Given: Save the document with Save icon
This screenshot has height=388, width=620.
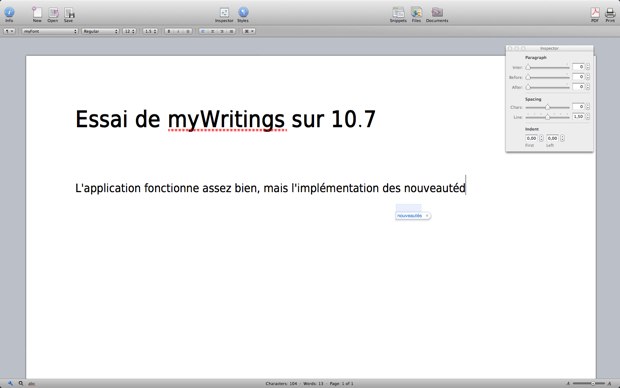Looking at the screenshot, I should [x=69, y=14].
